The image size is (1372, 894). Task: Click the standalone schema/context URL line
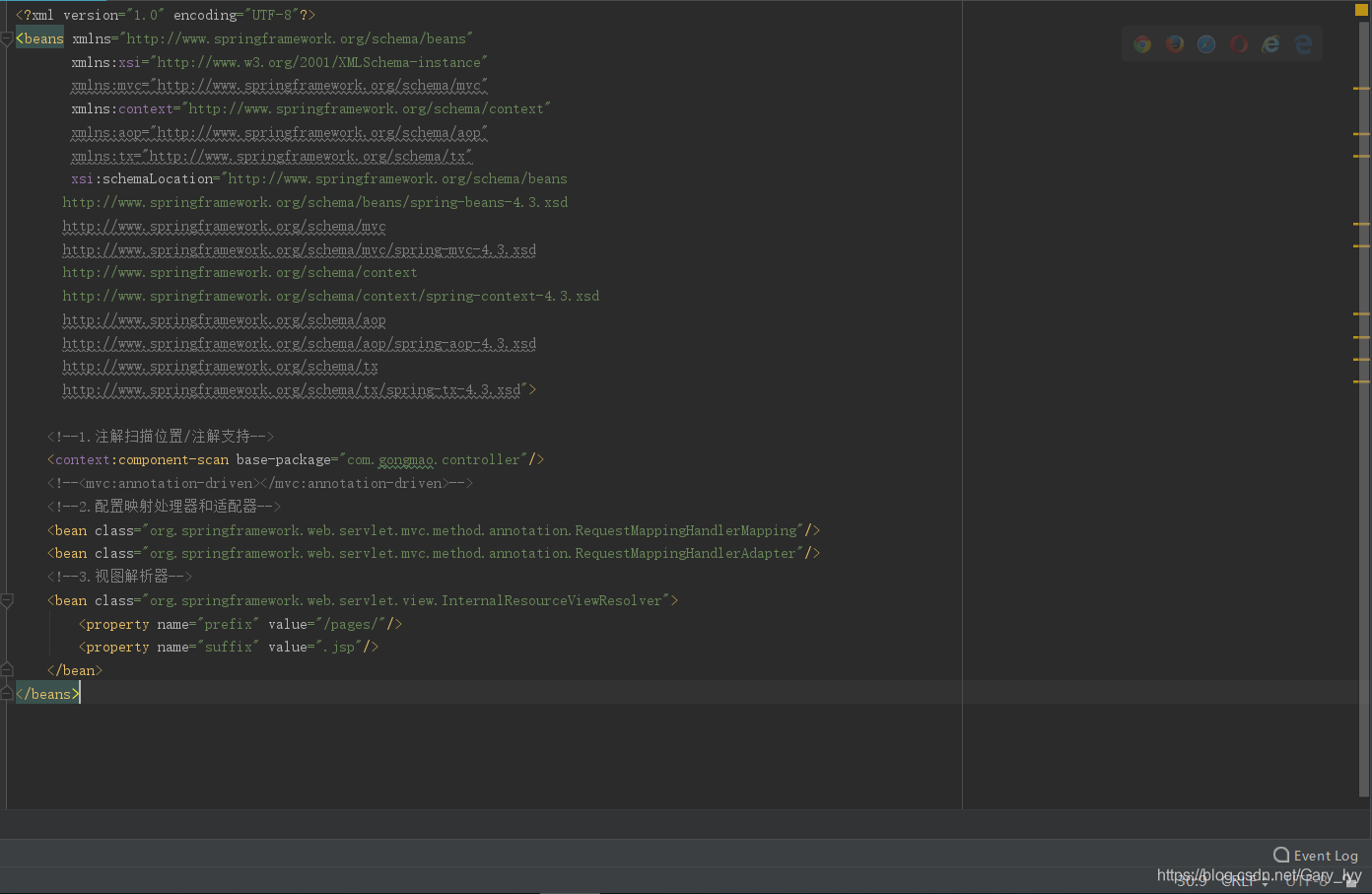tap(240, 272)
